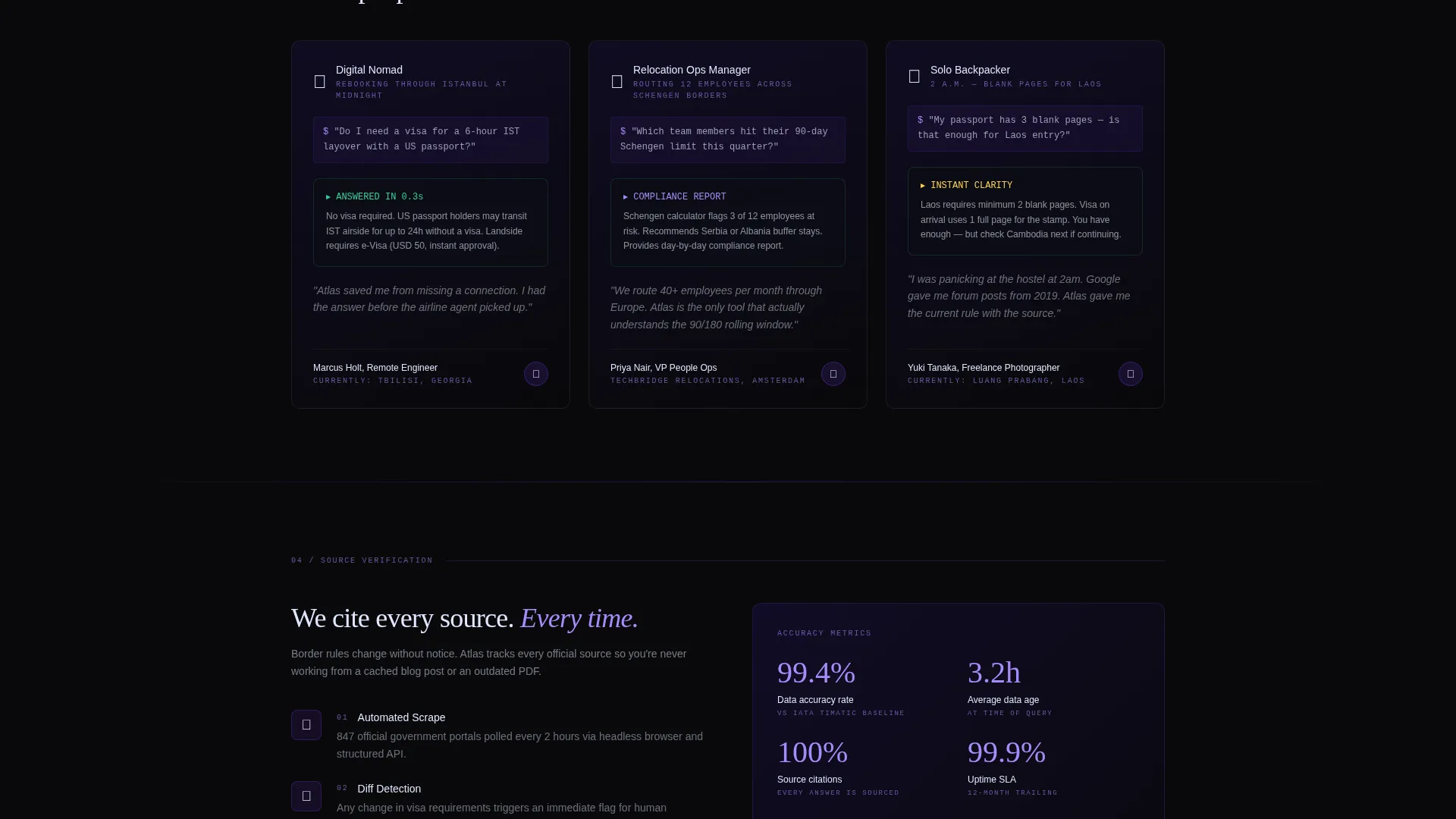Screen dimensions: 1456x819
Task: Click round icon beside Priya Nair's name
Action: point(833,374)
